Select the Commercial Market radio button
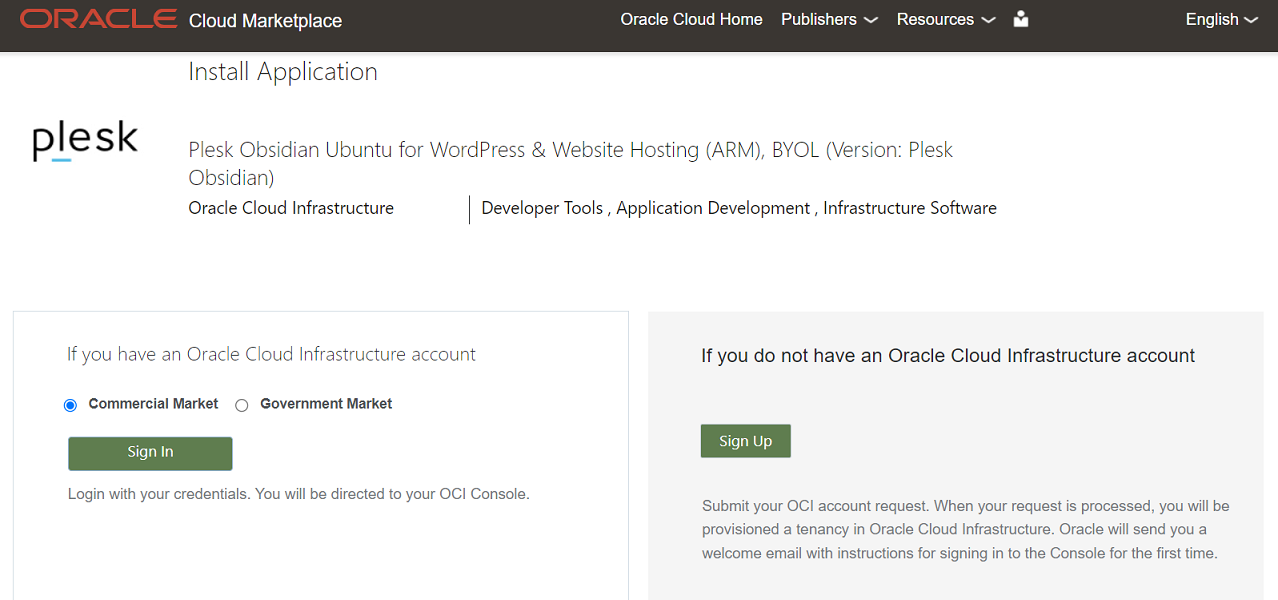Image resolution: width=1278 pixels, height=600 pixels. click(70, 404)
